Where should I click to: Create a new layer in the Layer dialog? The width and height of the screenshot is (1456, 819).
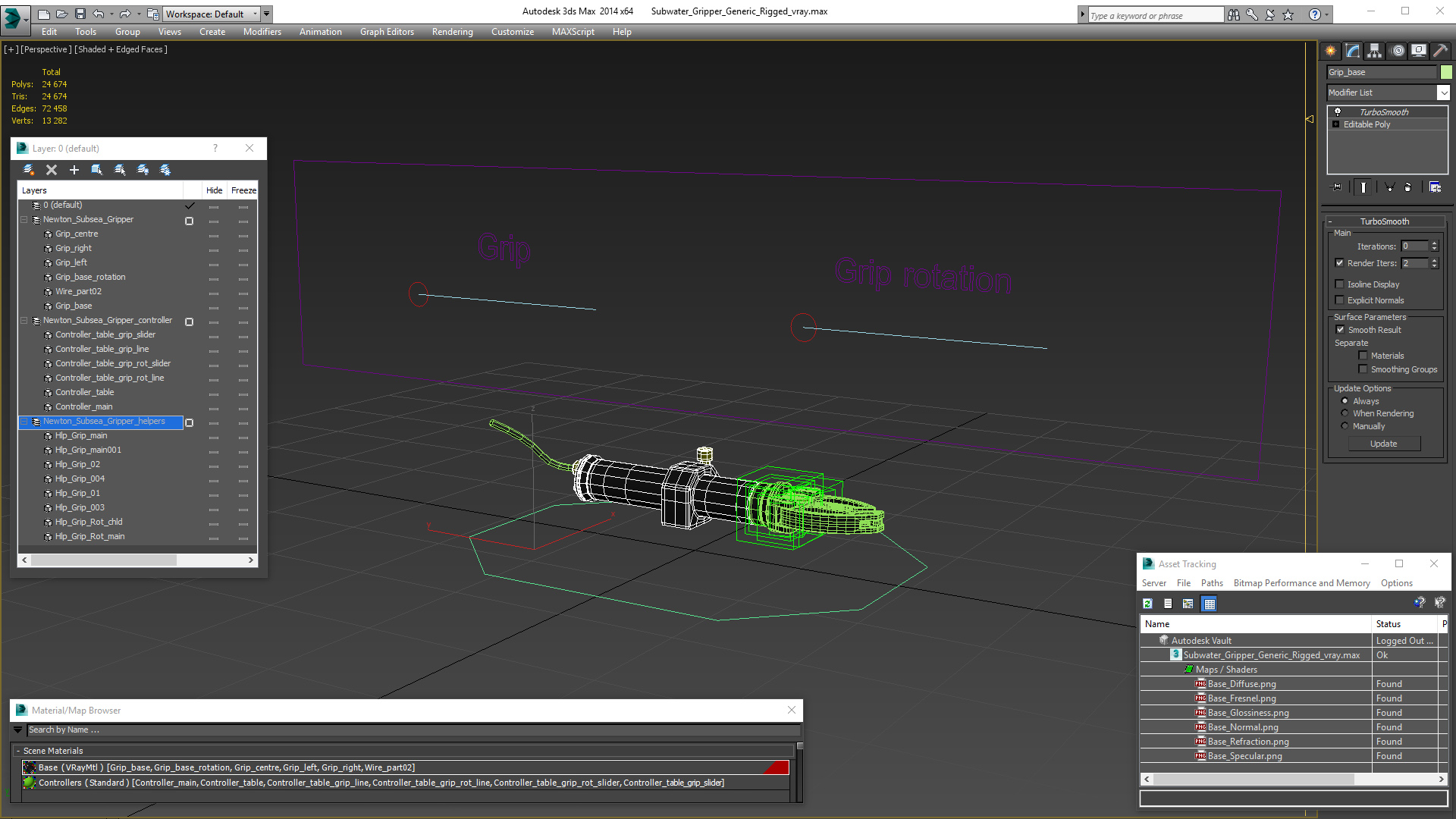tap(29, 170)
